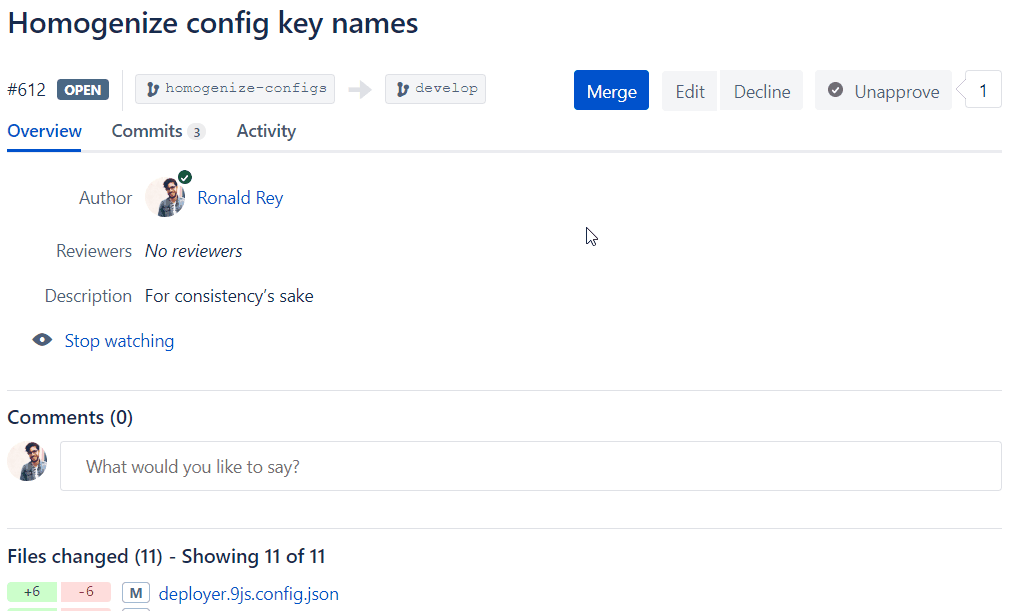The height and width of the screenshot is (611, 1020).
Task: Open the homogenize-configs branch selector
Action: (234, 89)
